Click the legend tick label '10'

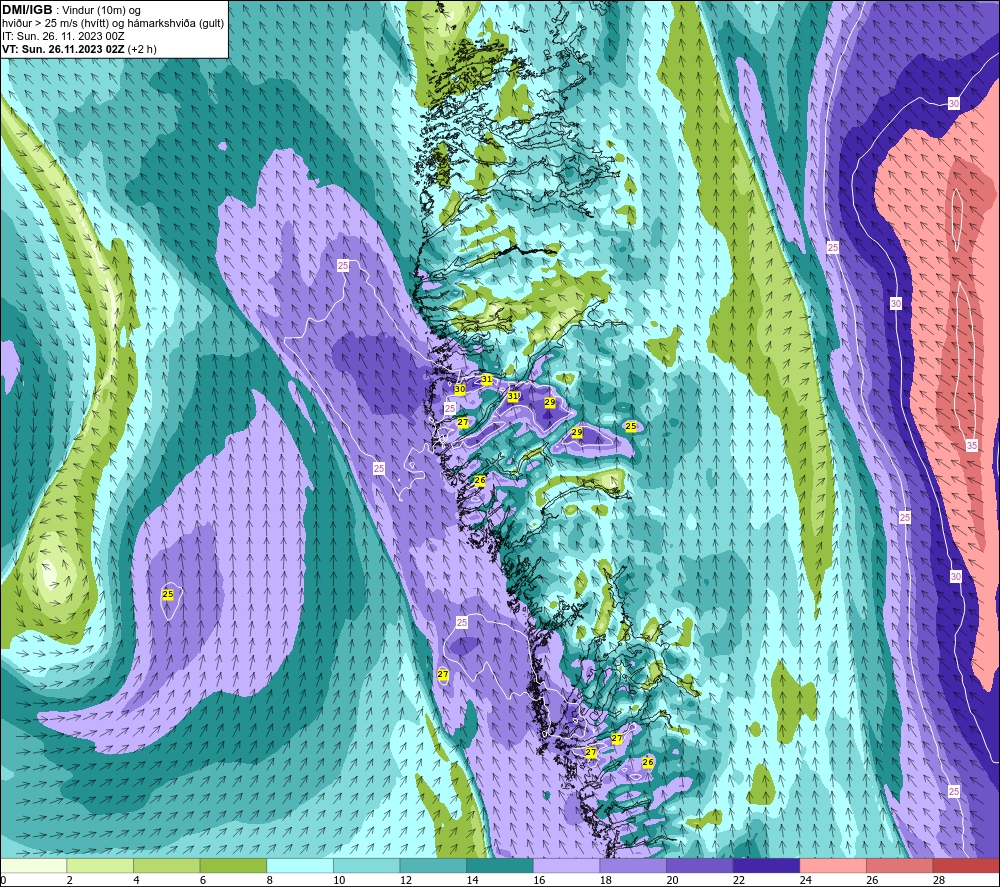click(x=339, y=880)
